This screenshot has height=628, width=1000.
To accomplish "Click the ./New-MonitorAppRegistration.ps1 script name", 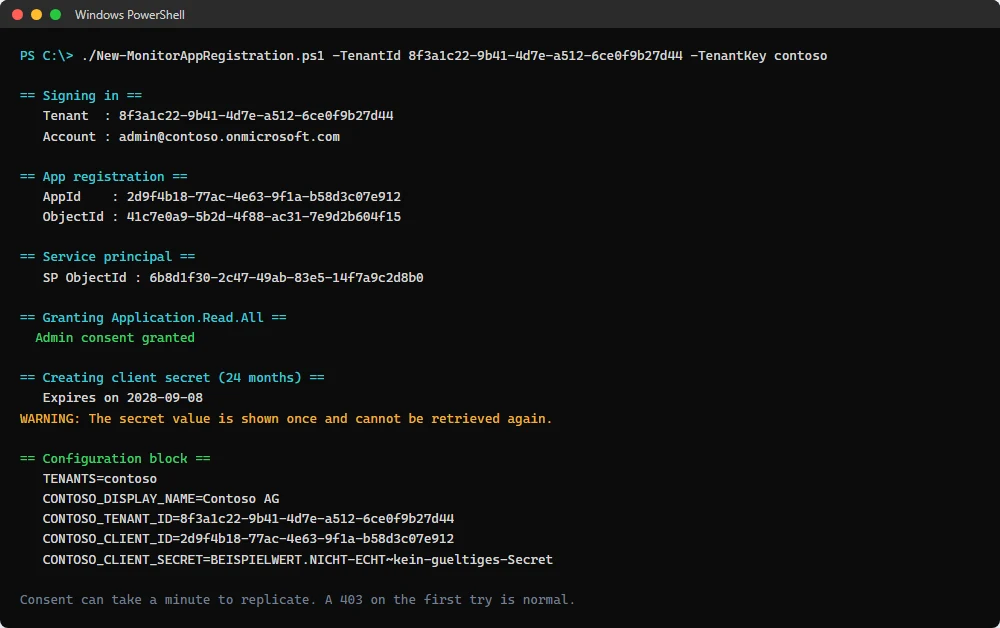I will (x=203, y=55).
